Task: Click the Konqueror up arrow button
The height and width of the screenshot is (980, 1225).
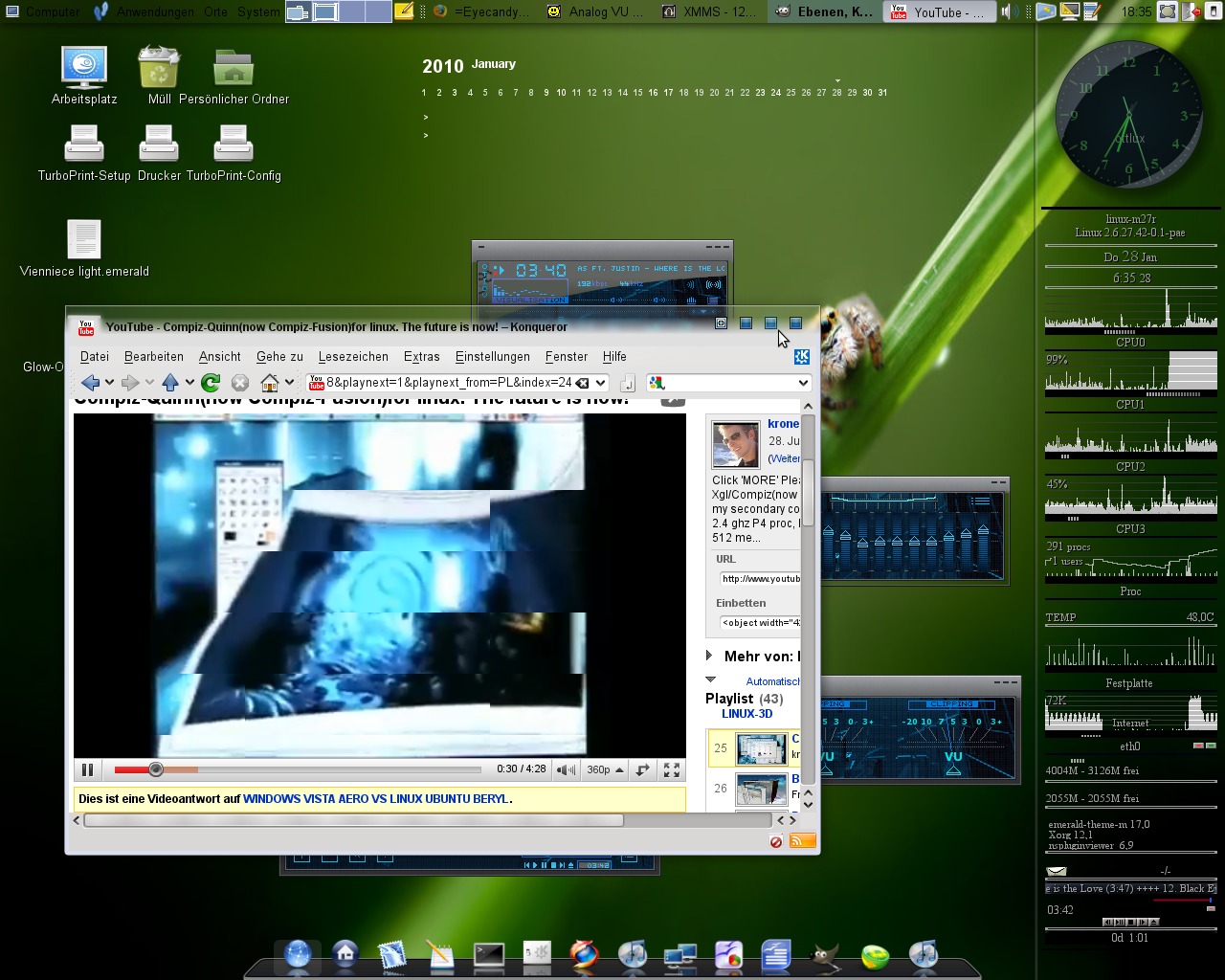Action: 170,383
